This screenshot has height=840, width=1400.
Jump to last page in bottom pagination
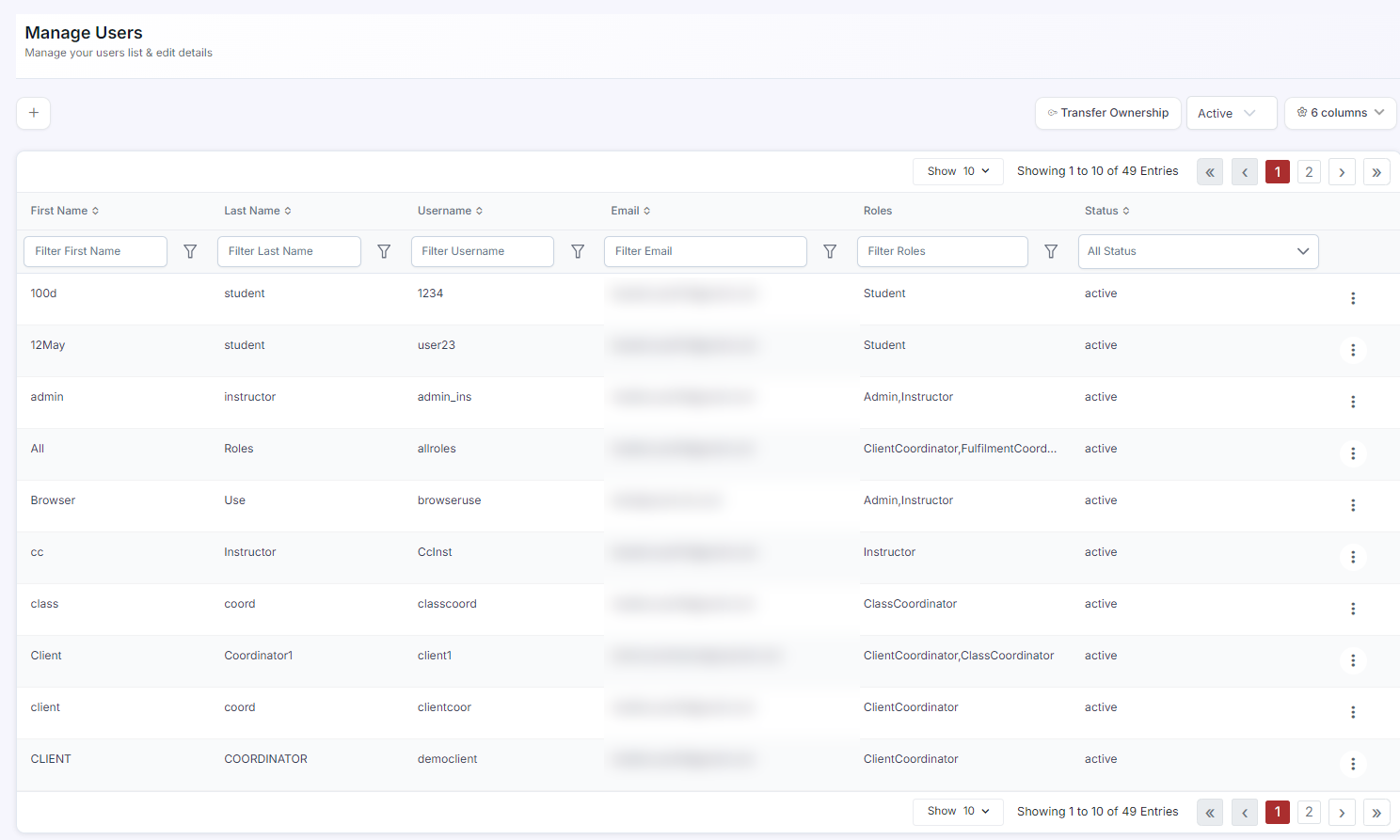(x=1376, y=813)
